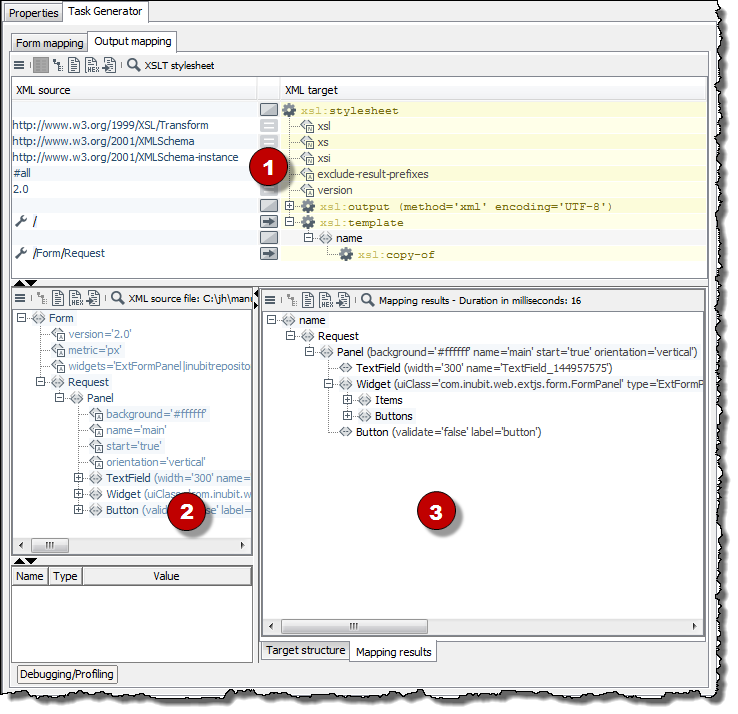Viewport: 738px width, 714px height.
Task: Open the Properties tab
Action: pos(34,13)
